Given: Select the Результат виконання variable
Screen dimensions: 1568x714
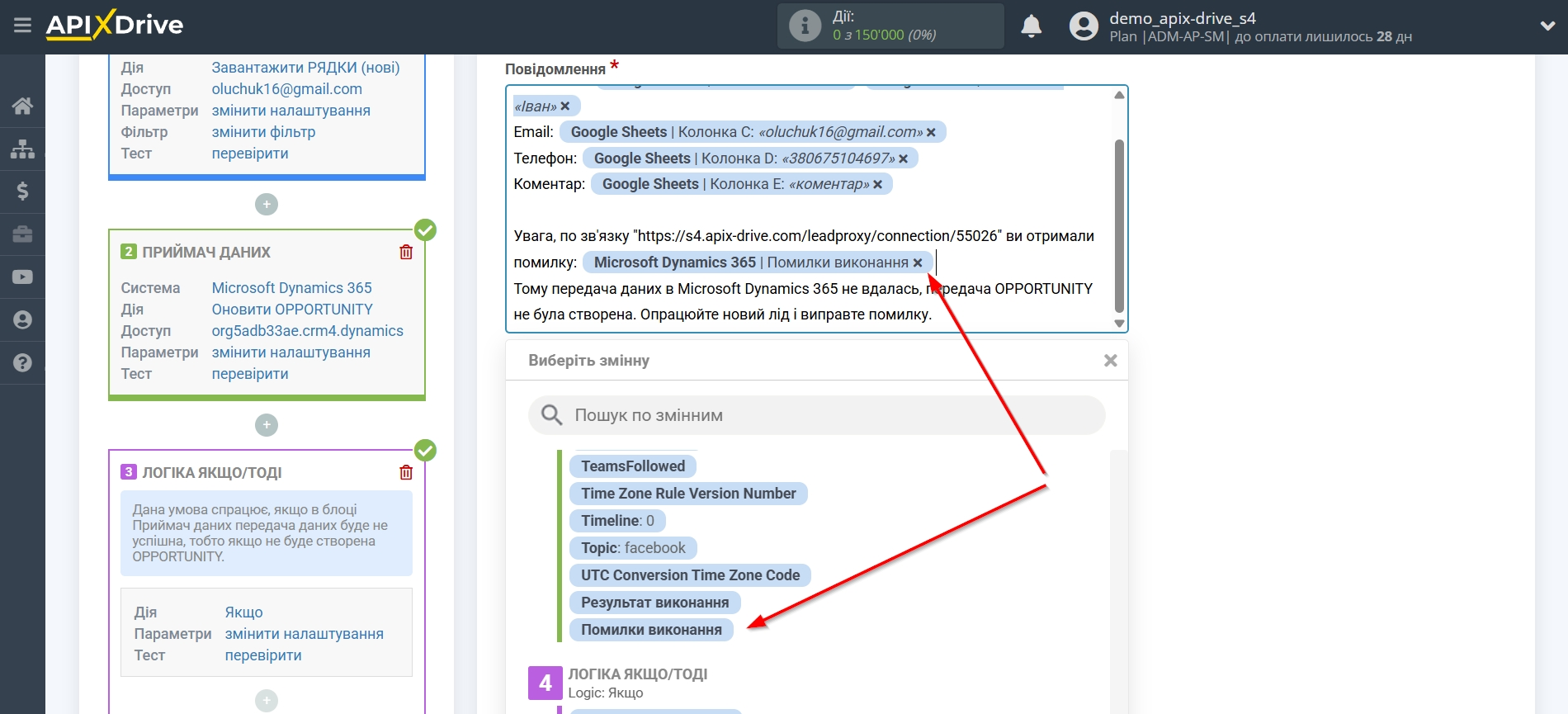Looking at the screenshot, I should tap(654, 603).
